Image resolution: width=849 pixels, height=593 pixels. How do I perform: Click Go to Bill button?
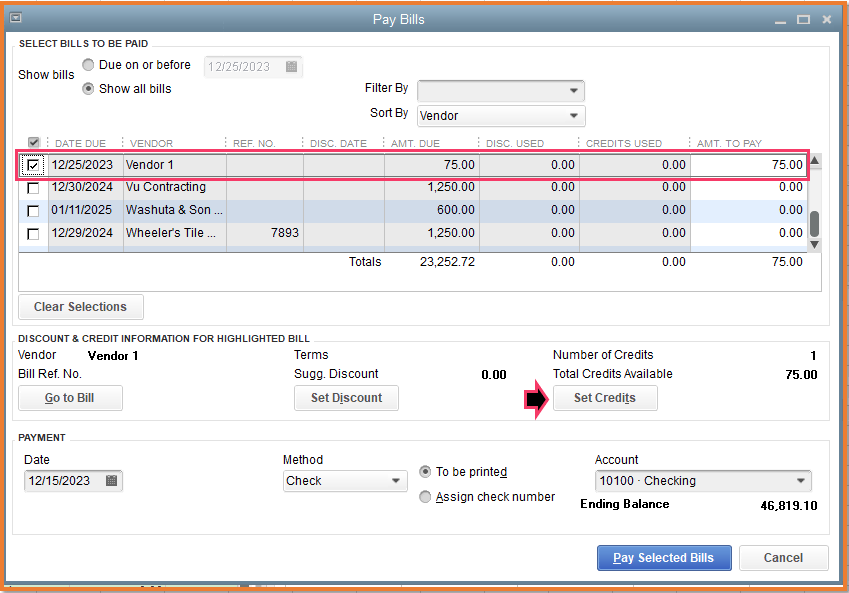pyautogui.click(x=70, y=398)
